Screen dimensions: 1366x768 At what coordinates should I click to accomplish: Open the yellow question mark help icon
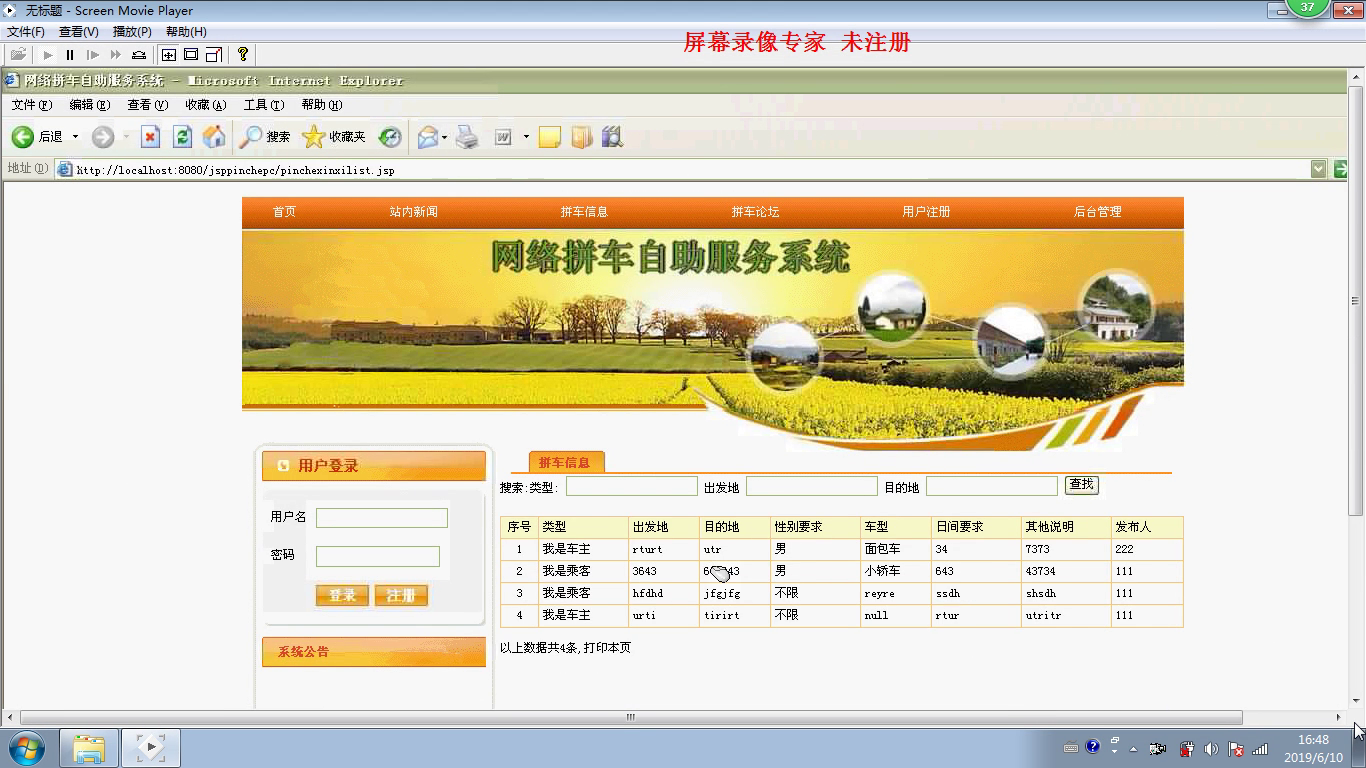point(242,54)
